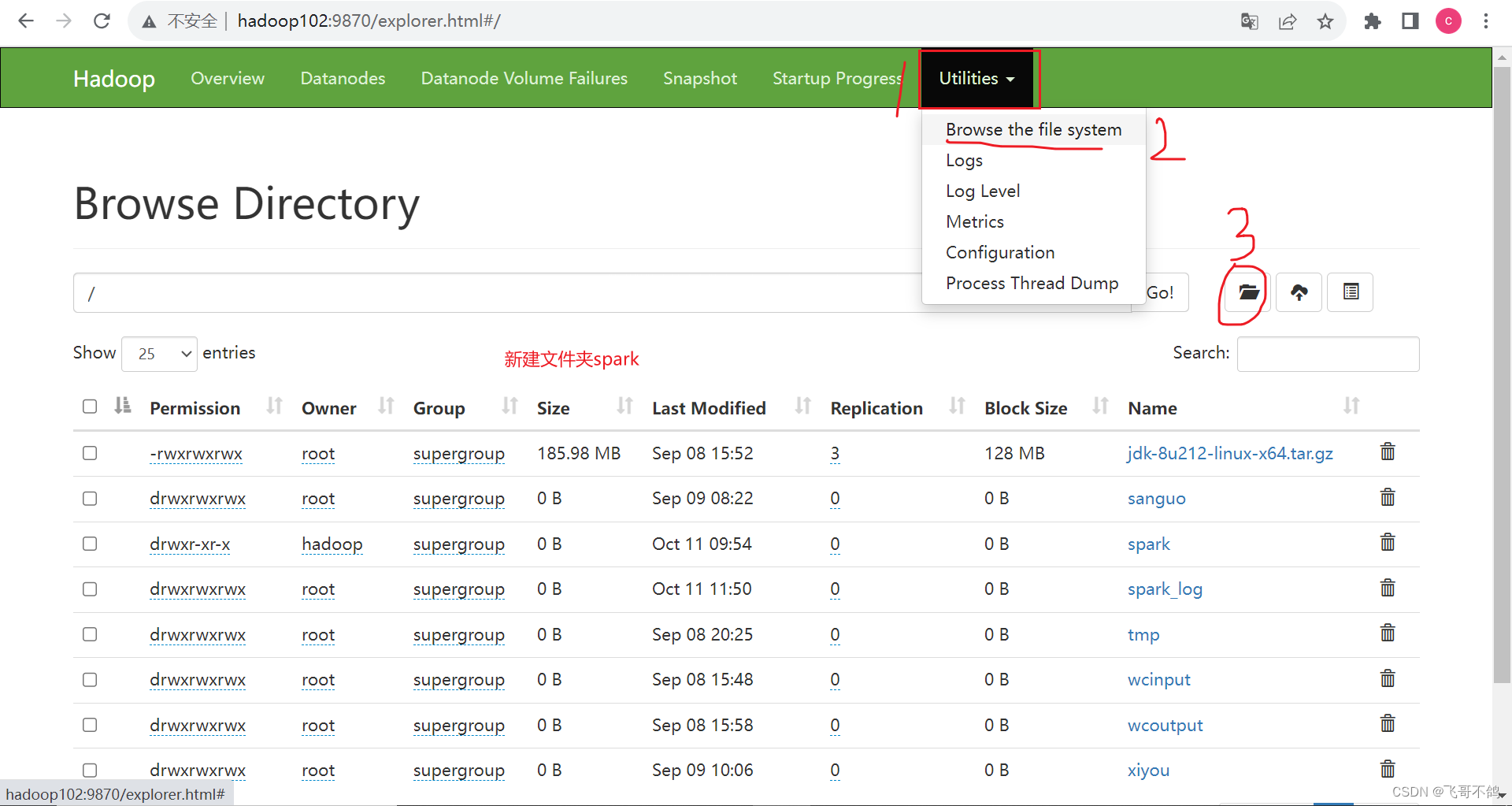Open the Startup Progress tab
The image size is (1512, 806).
[x=836, y=79]
